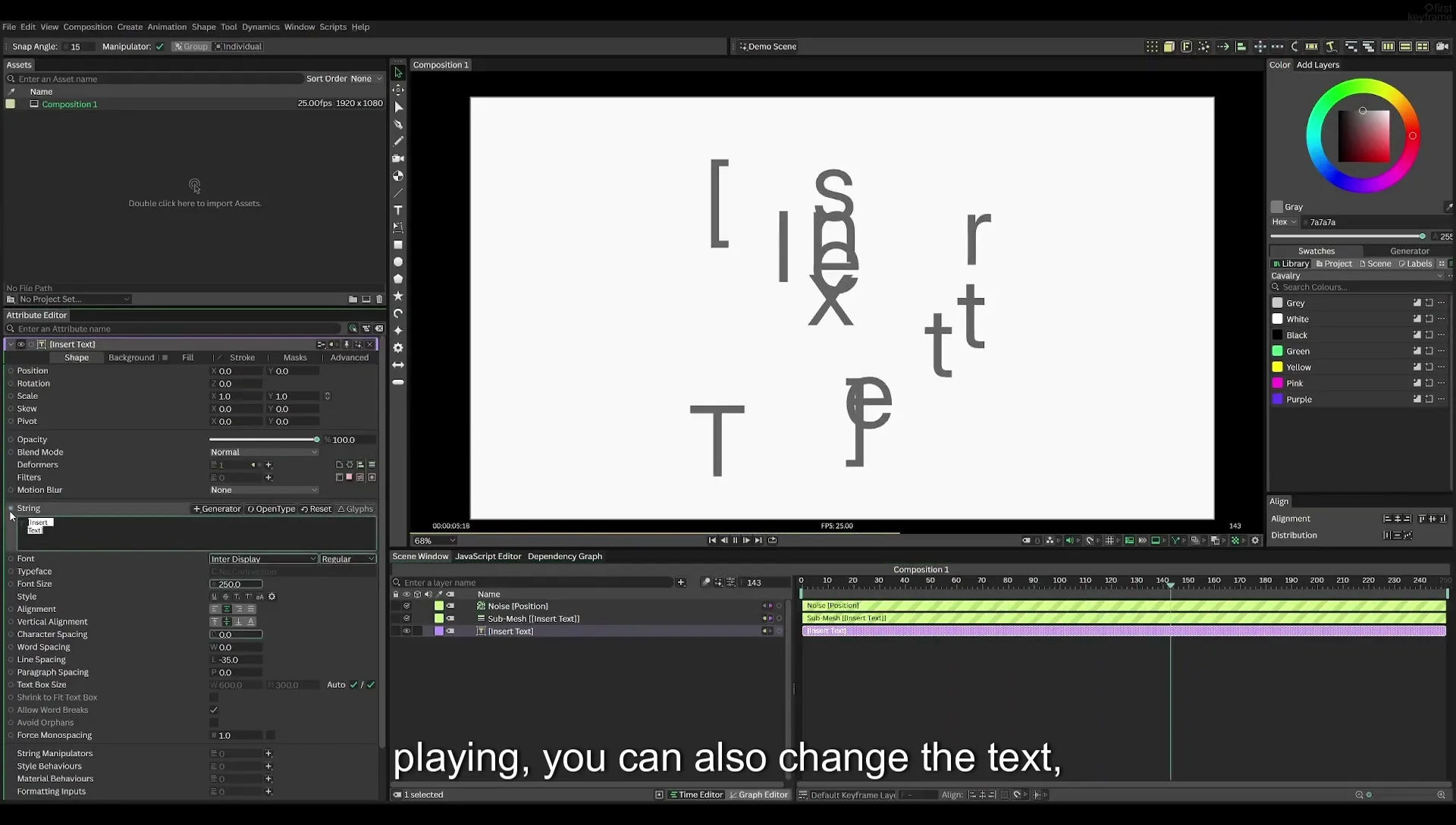Open the Dynamics menu
The image size is (1456, 825).
coord(260,27)
